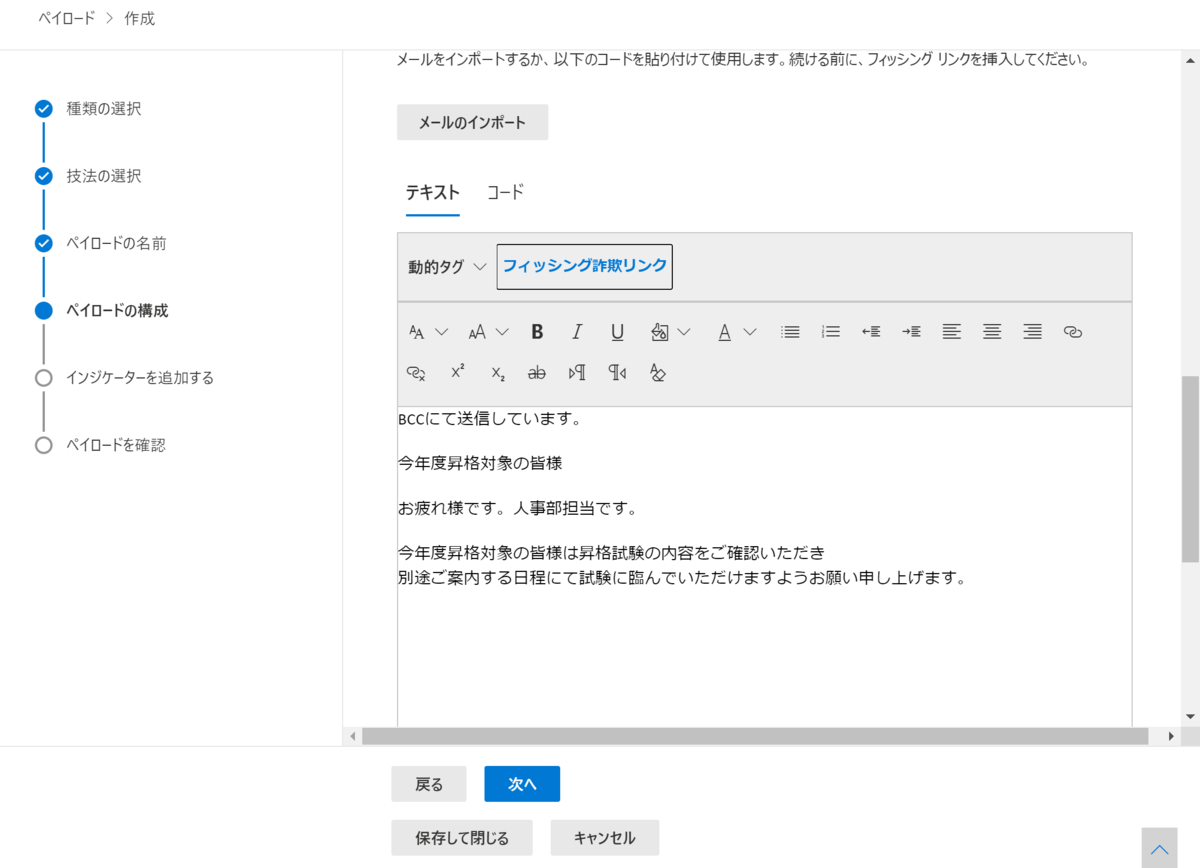Select the テキスト tab

click(432, 192)
